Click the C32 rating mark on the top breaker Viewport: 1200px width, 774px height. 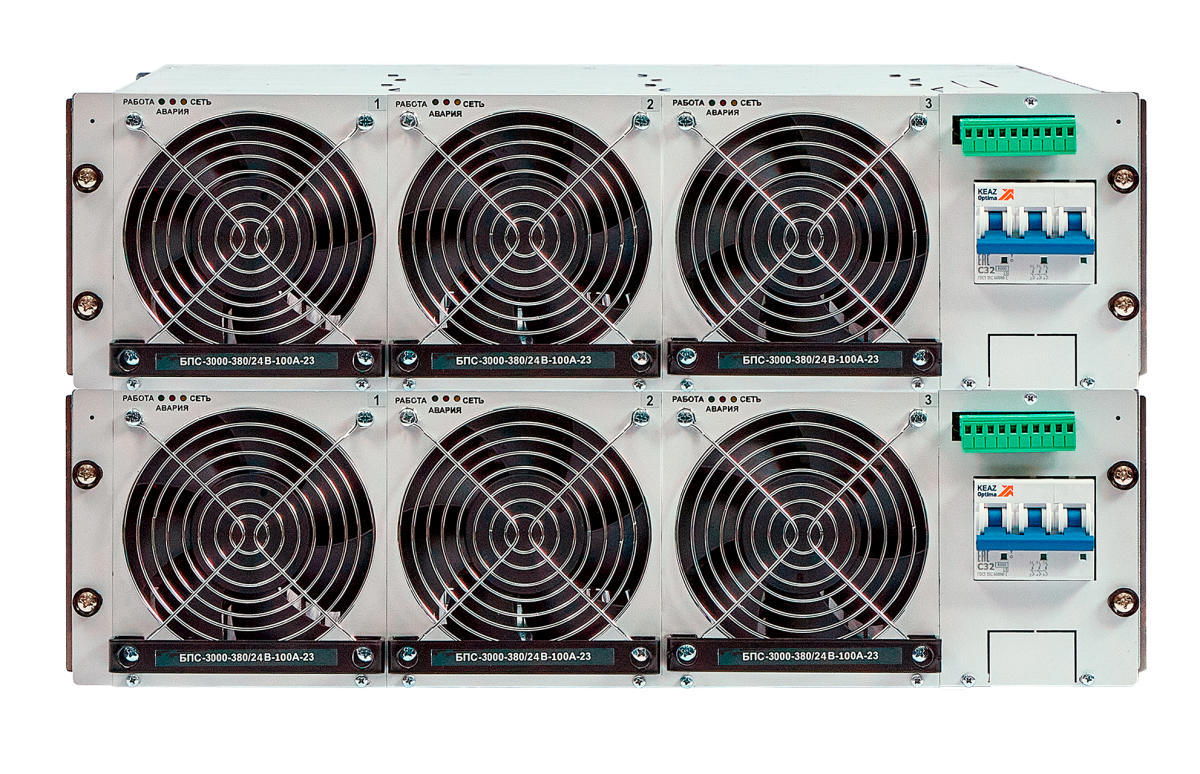pos(987,270)
